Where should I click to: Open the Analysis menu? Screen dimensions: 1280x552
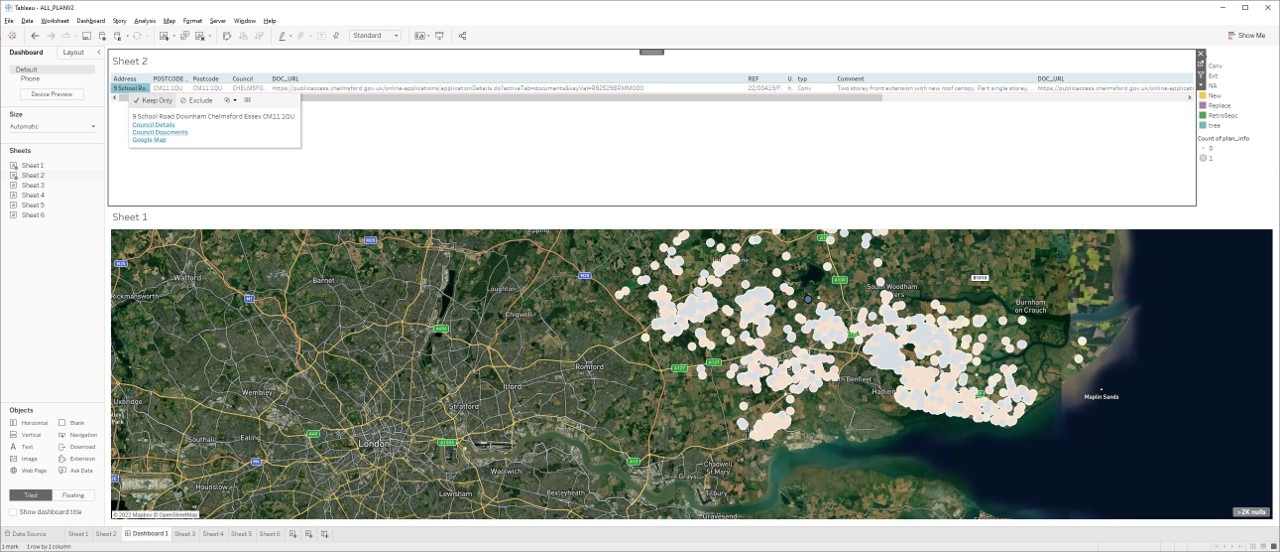[145, 21]
